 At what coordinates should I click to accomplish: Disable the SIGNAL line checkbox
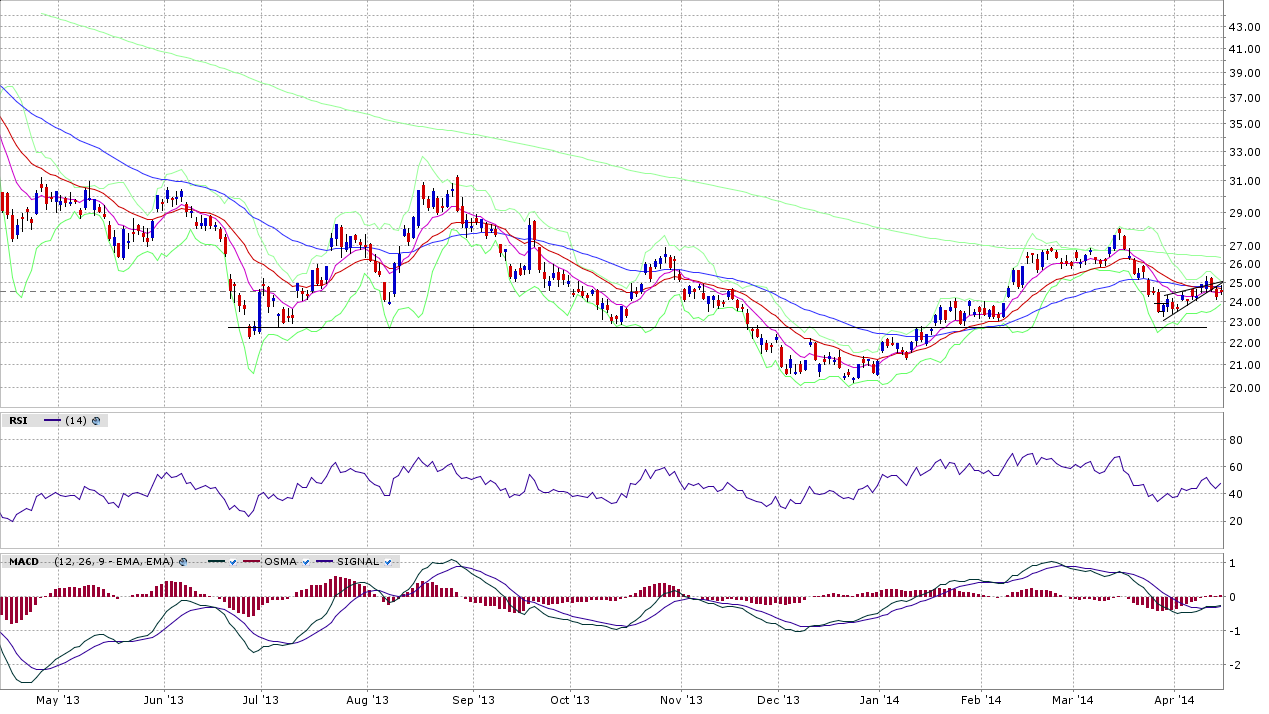387,562
